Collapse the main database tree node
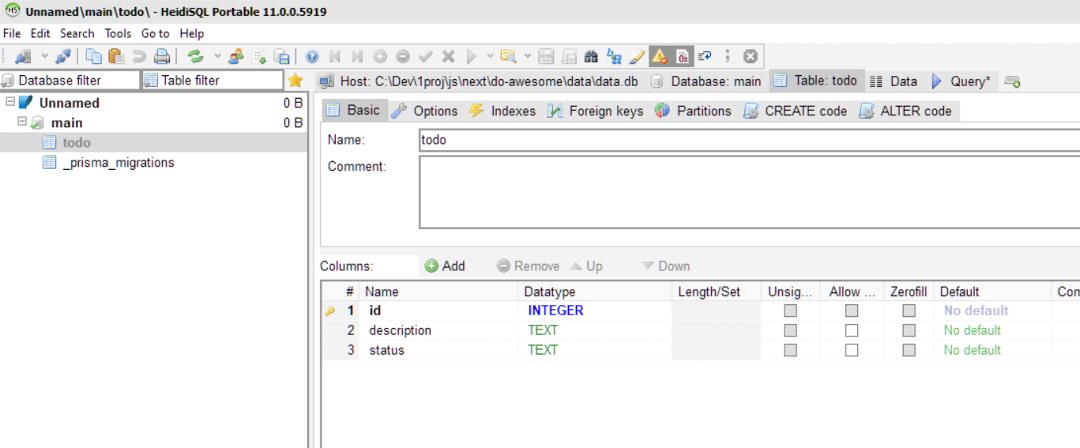The width and height of the screenshot is (1080, 448). pos(22,122)
